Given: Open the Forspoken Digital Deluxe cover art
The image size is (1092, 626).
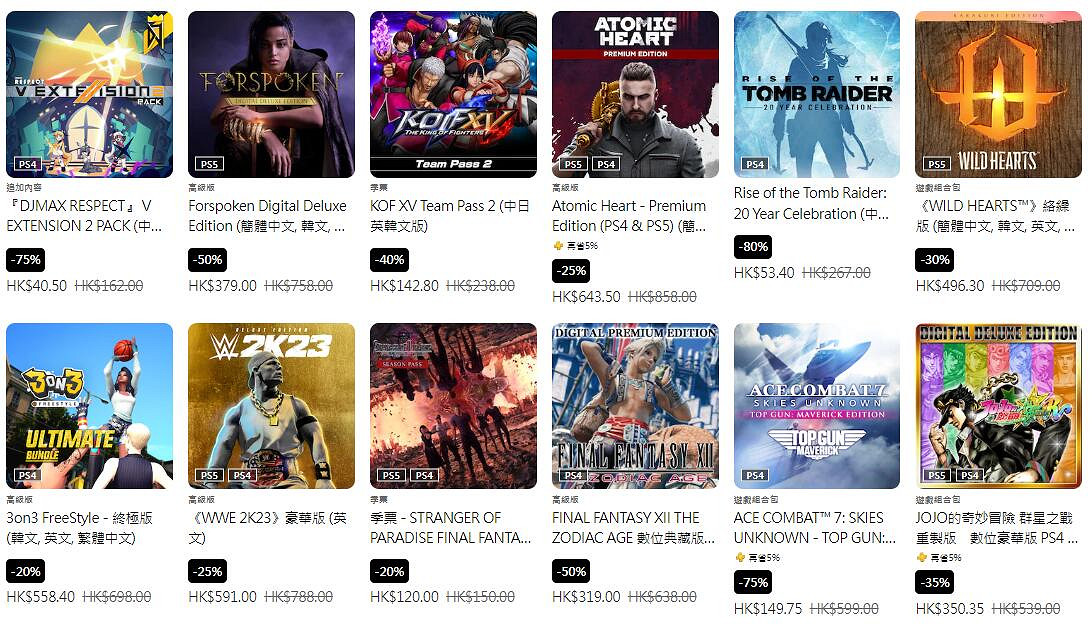Looking at the screenshot, I should [271, 94].
